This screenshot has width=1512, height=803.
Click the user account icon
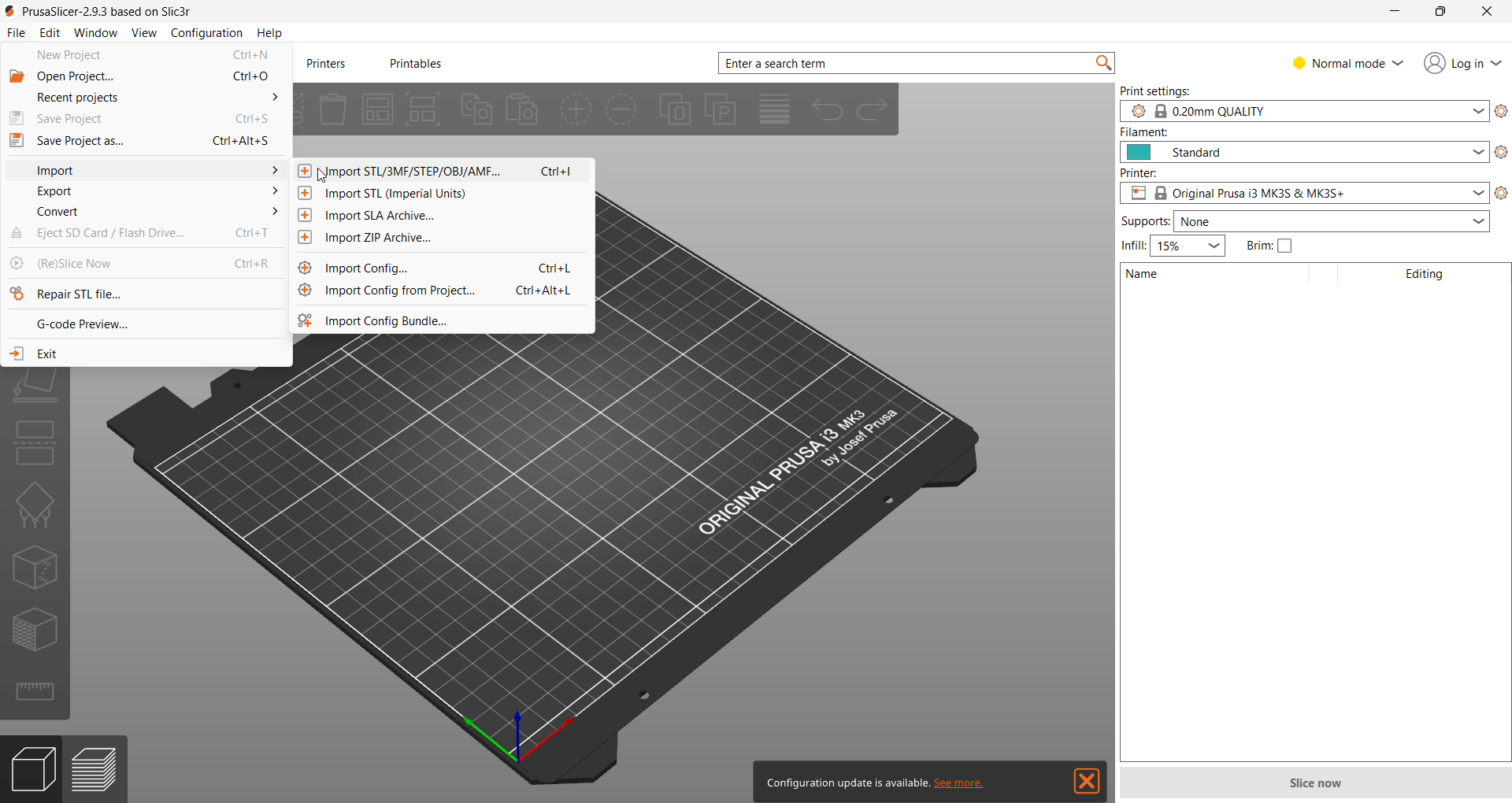coord(1435,63)
